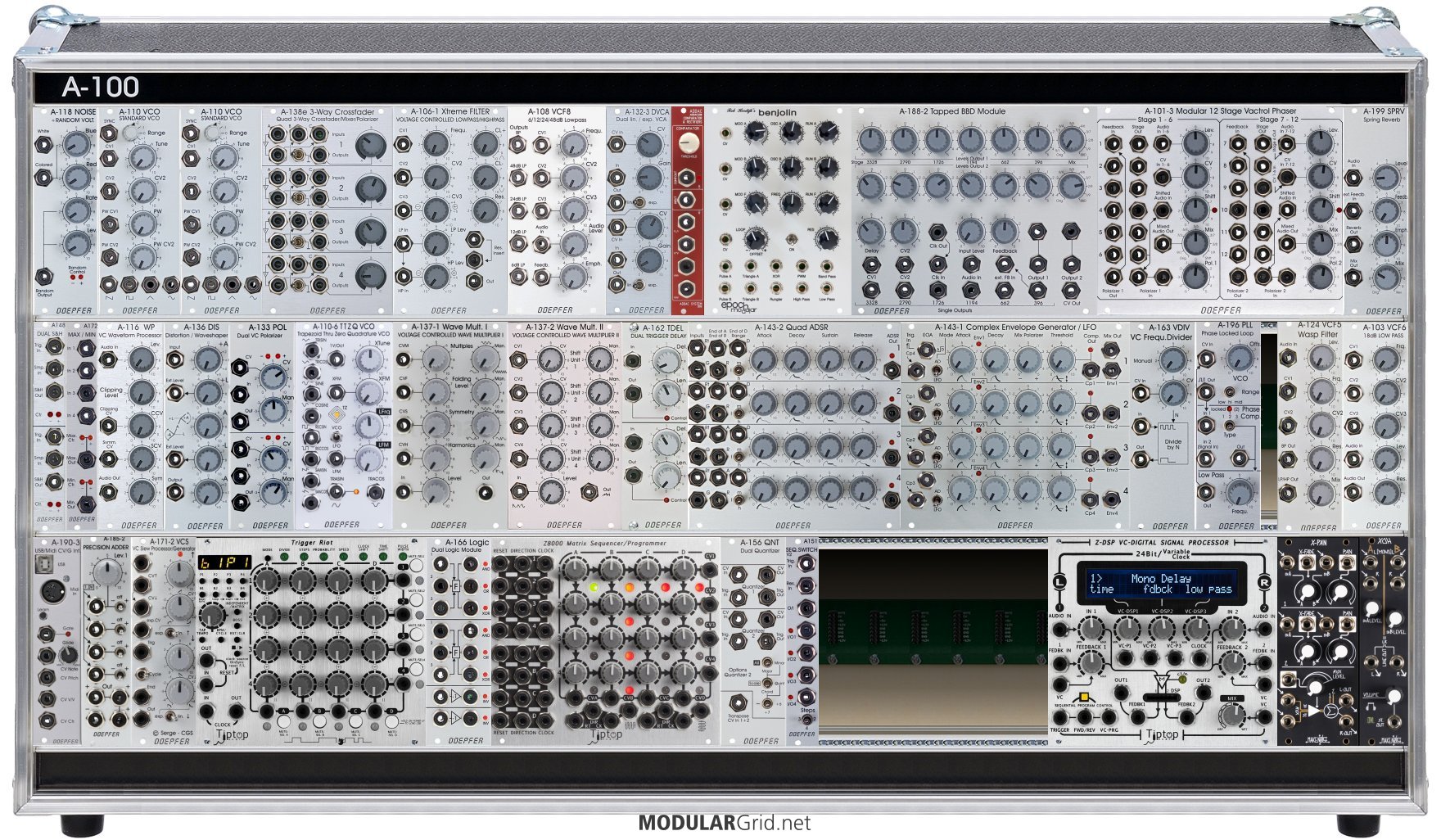
Task: Click the Level knob on A-199 SPRV reverb
Action: [1385, 178]
